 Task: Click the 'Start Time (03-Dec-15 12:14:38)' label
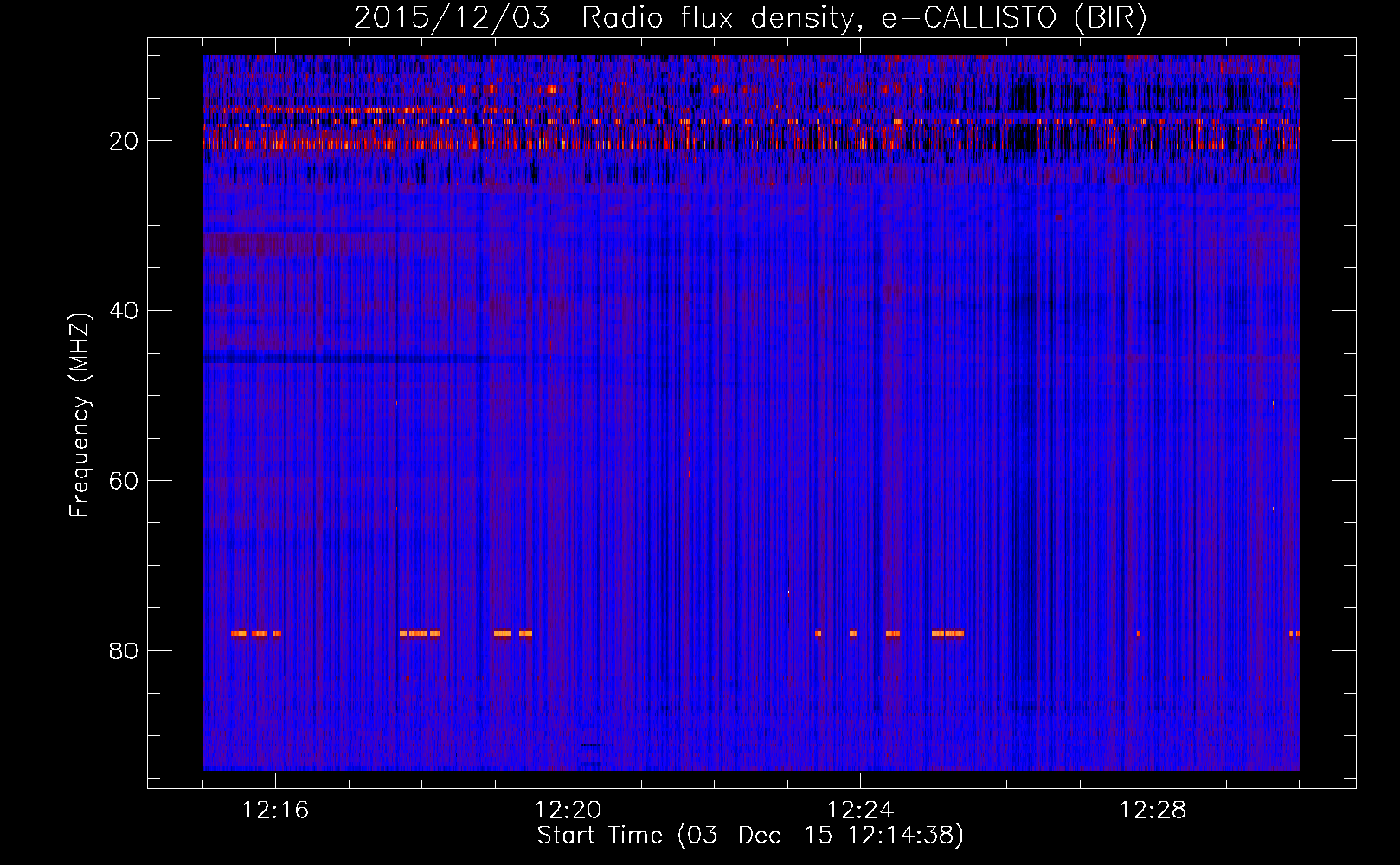[x=750, y=836]
